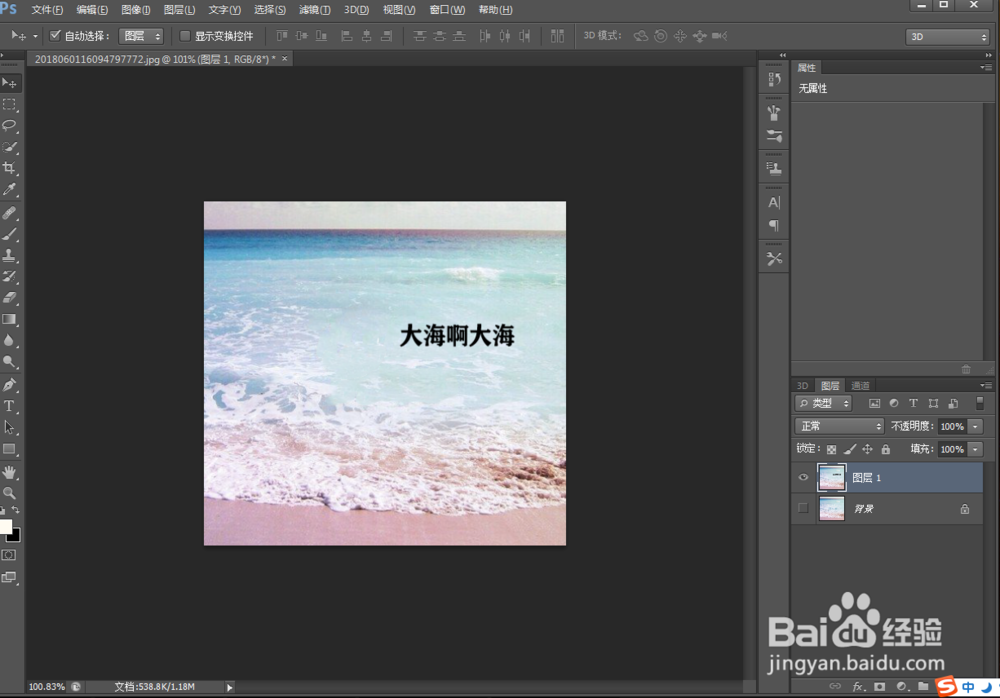Switch to the 通道 tab
This screenshot has height=698, width=1000.
click(860, 385)
